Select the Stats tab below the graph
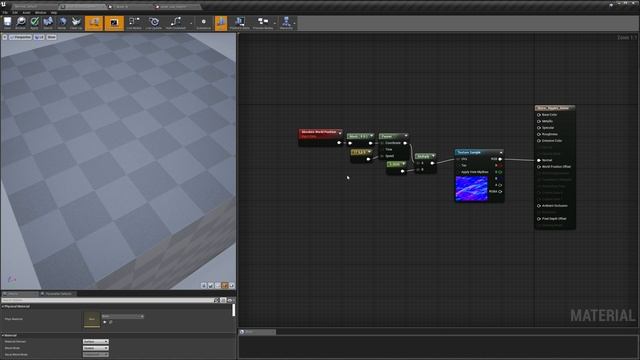 257,332
